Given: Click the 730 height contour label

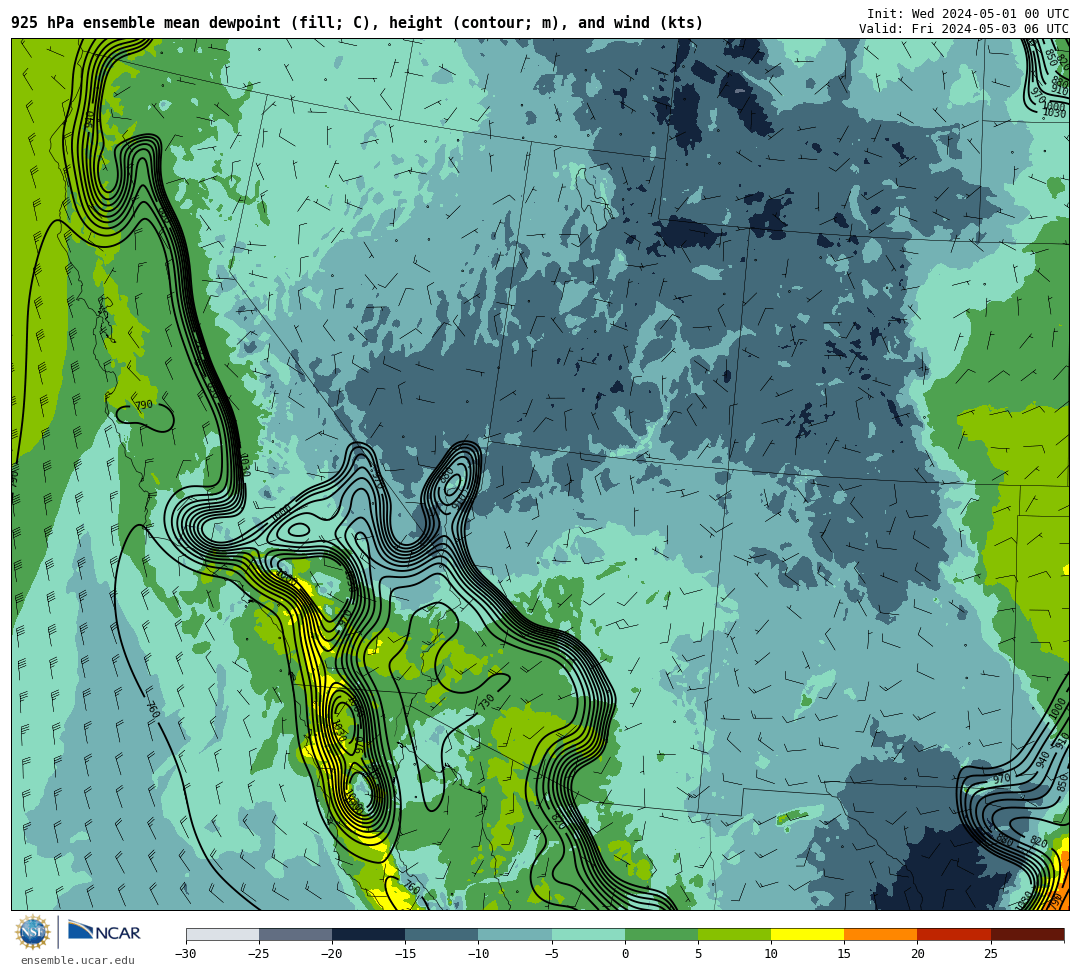Looking at the screenshot, I should coord(486,703).
